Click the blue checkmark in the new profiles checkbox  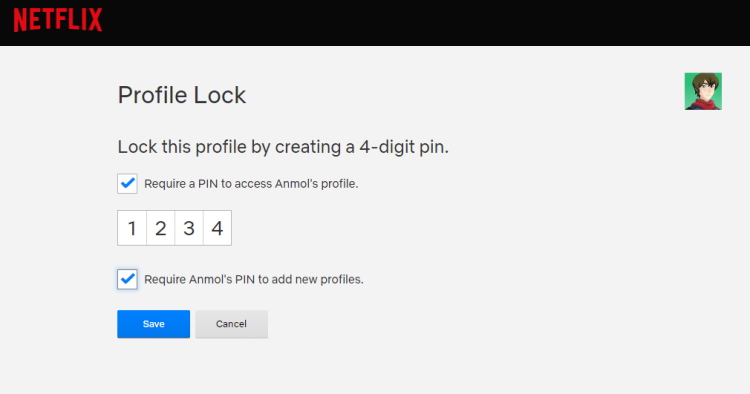(127, 279)
